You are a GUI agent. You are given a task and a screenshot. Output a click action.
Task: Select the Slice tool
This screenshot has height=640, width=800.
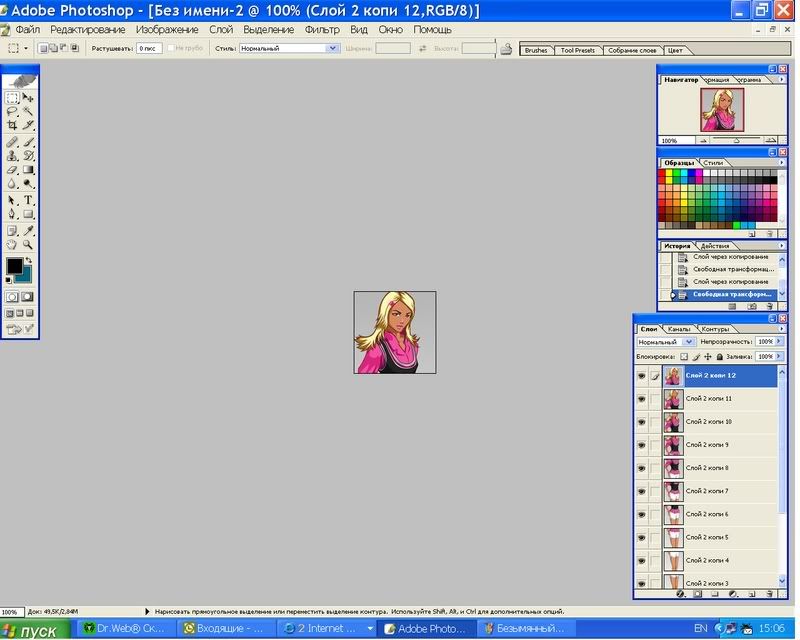(28, 125)
